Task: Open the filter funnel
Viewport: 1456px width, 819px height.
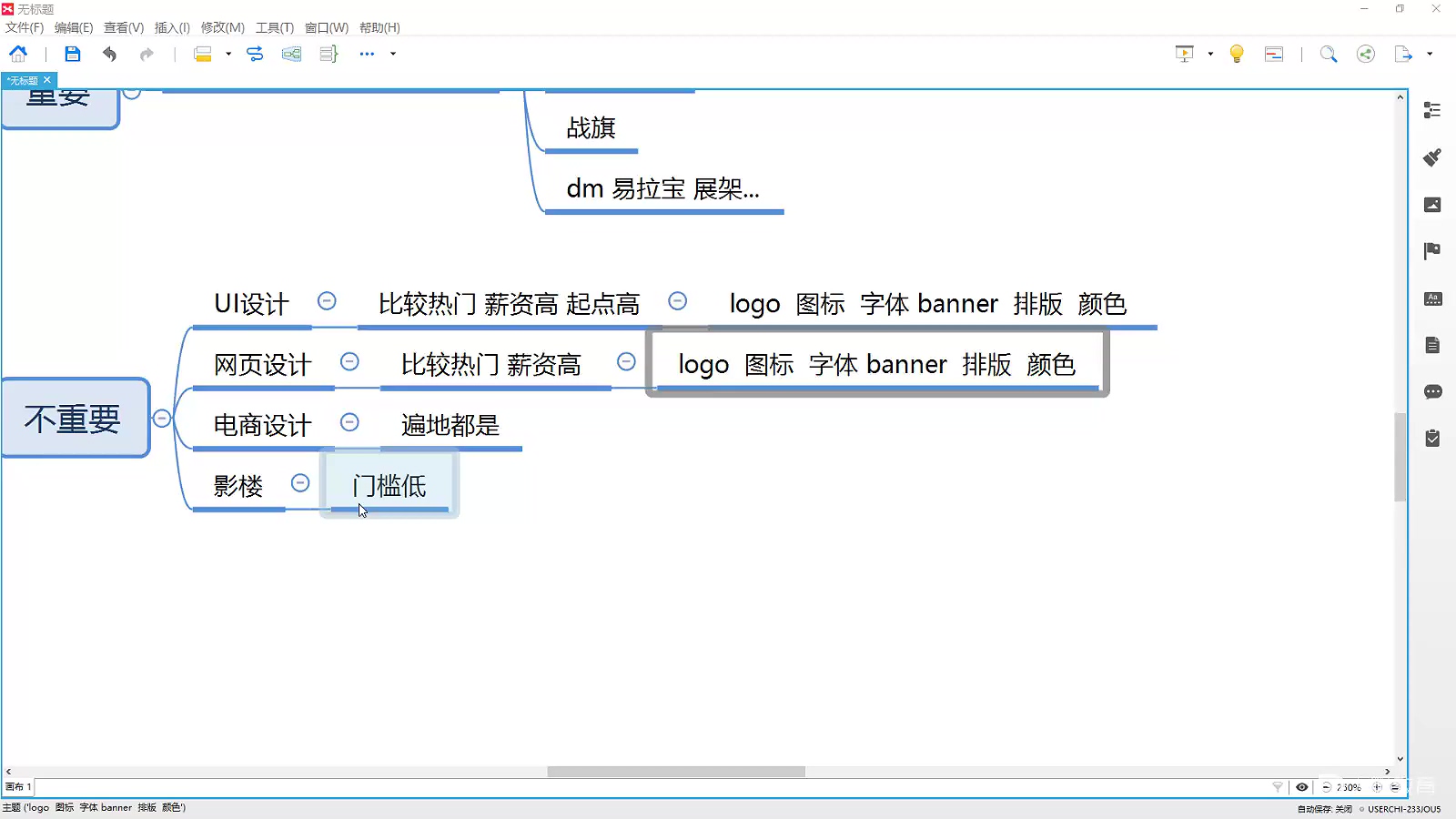Action: [x=1278, y=787]
